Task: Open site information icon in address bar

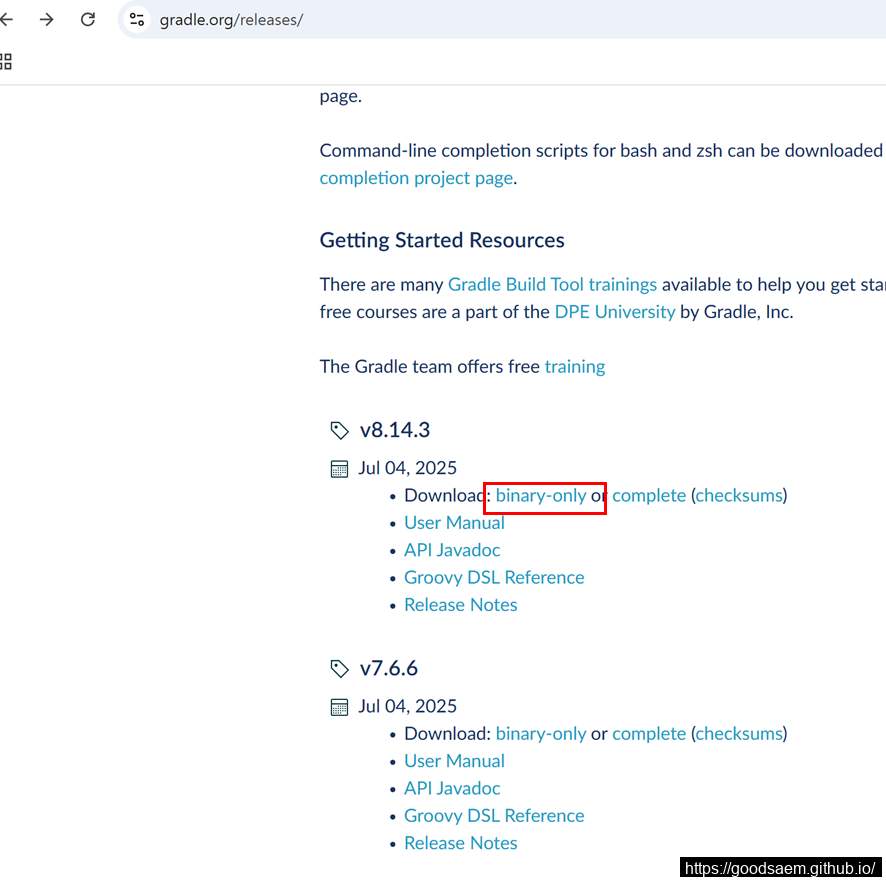Action: pyautogui.click(x=137, y=20)
